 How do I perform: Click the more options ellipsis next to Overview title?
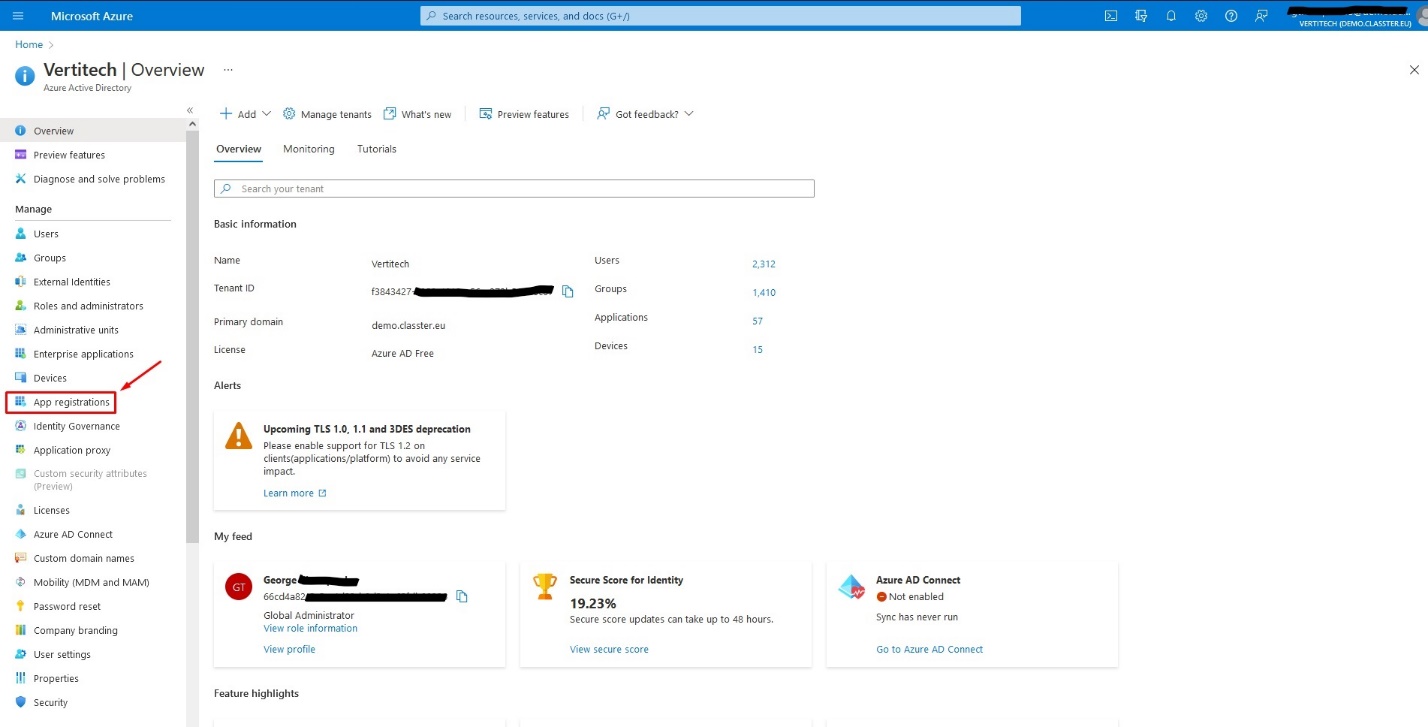[x=228, y=70]
